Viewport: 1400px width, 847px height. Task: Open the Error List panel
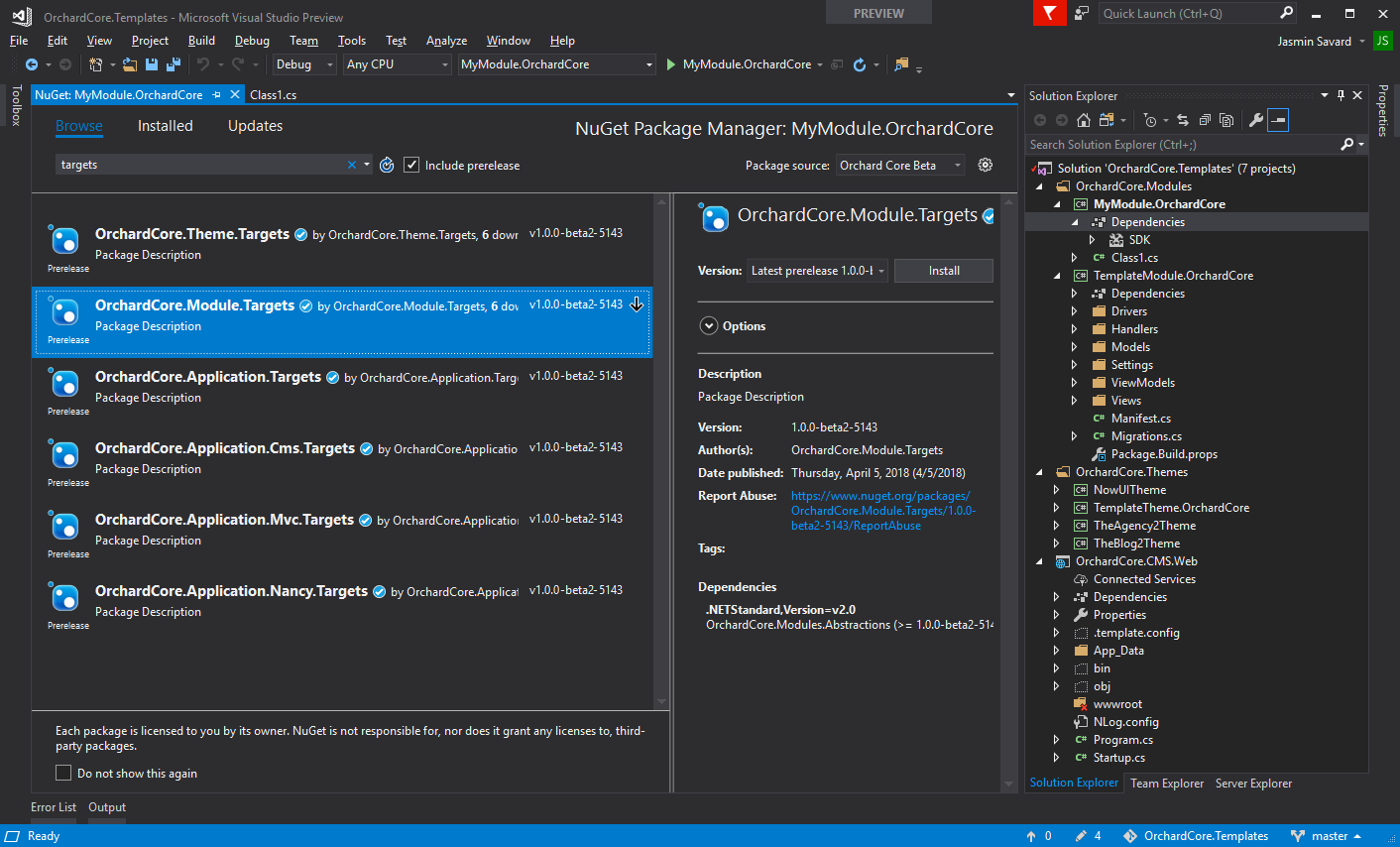pyautogui.click(x=54, y=807)
